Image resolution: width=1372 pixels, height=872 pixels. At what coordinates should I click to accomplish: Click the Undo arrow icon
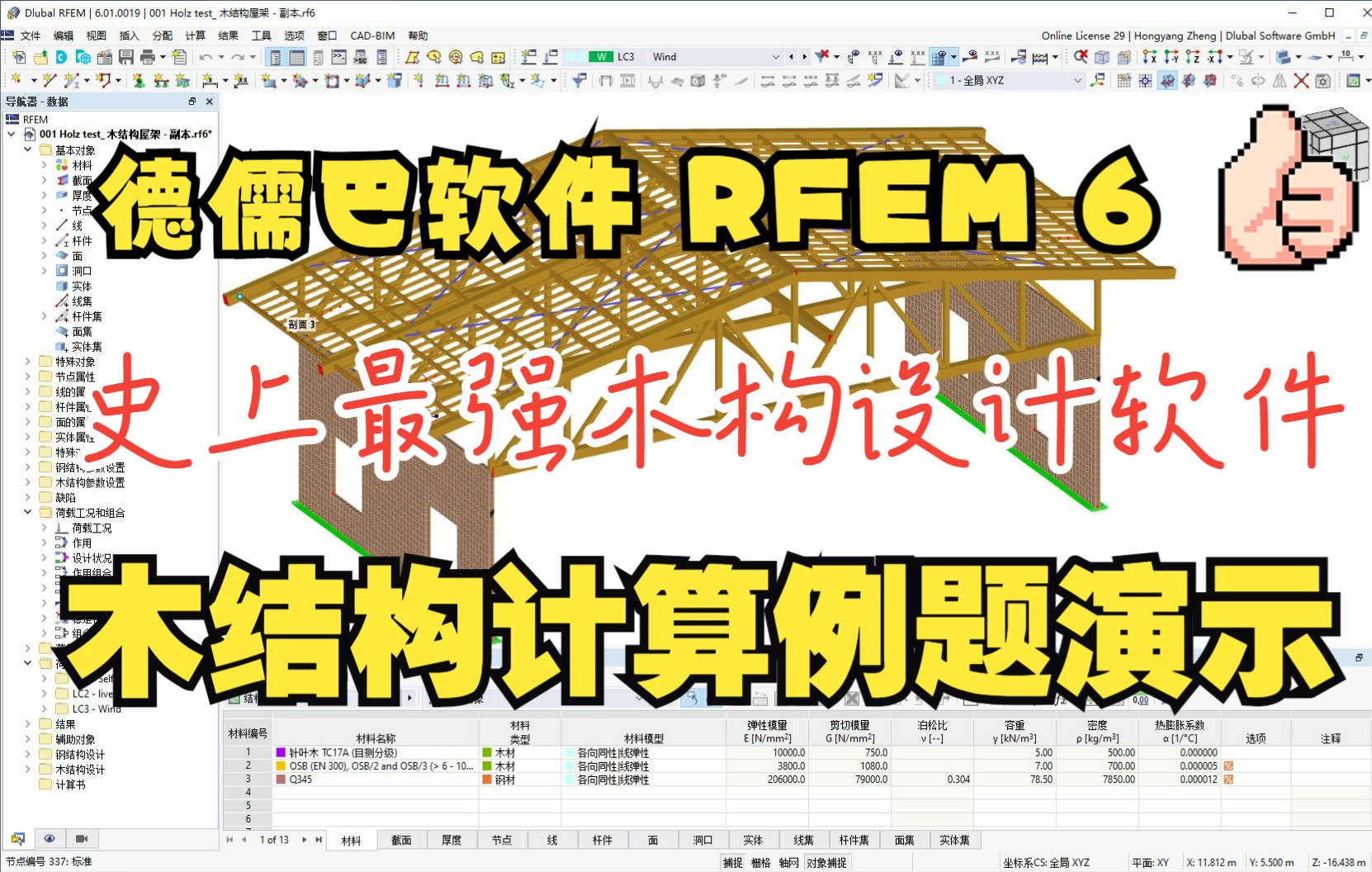pyautogui.click(x=206, y=57)
